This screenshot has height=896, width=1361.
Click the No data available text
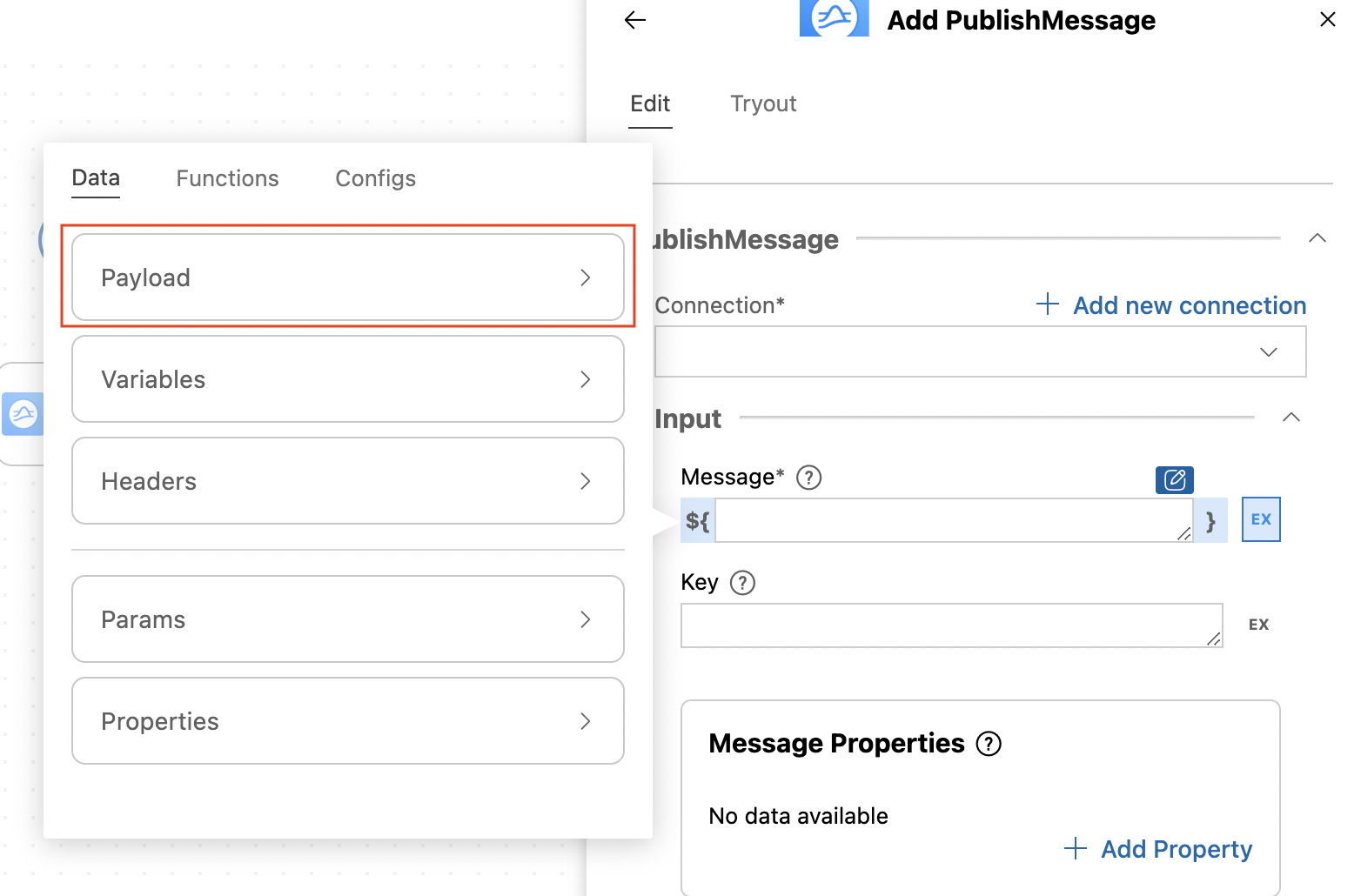point(798,816)
